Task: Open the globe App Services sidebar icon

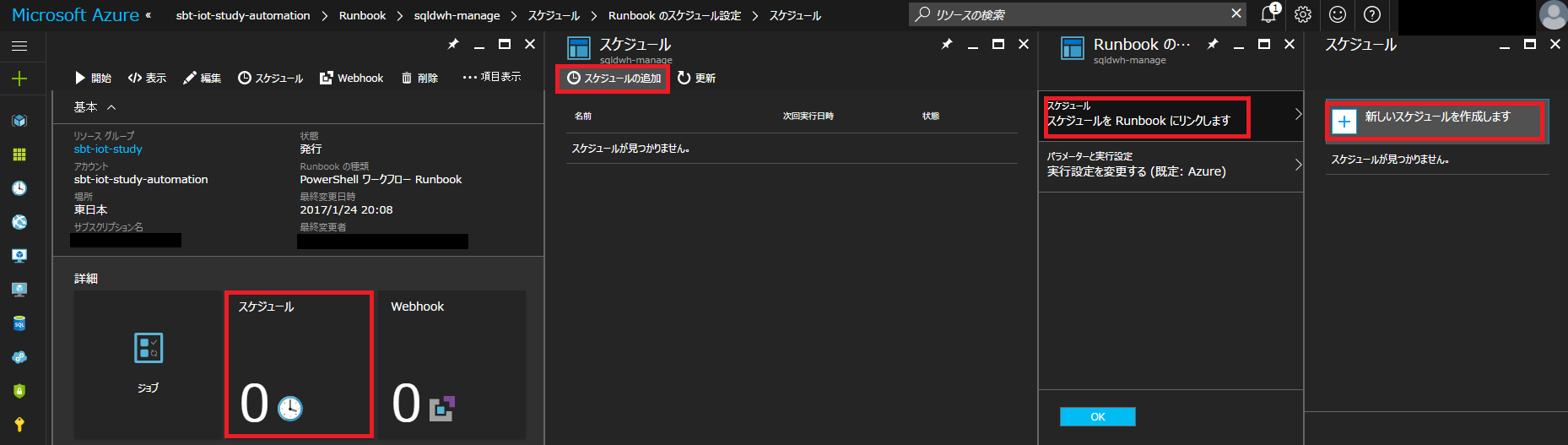Action: coord(19,222)
